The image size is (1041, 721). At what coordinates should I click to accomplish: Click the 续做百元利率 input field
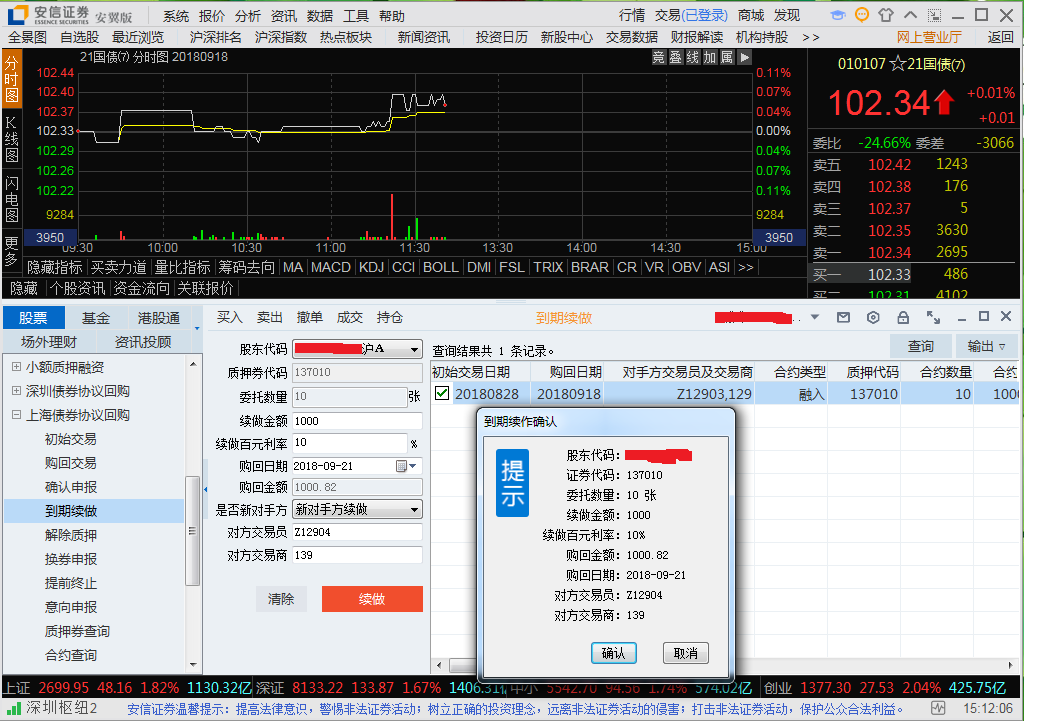(x=350, y=443)
